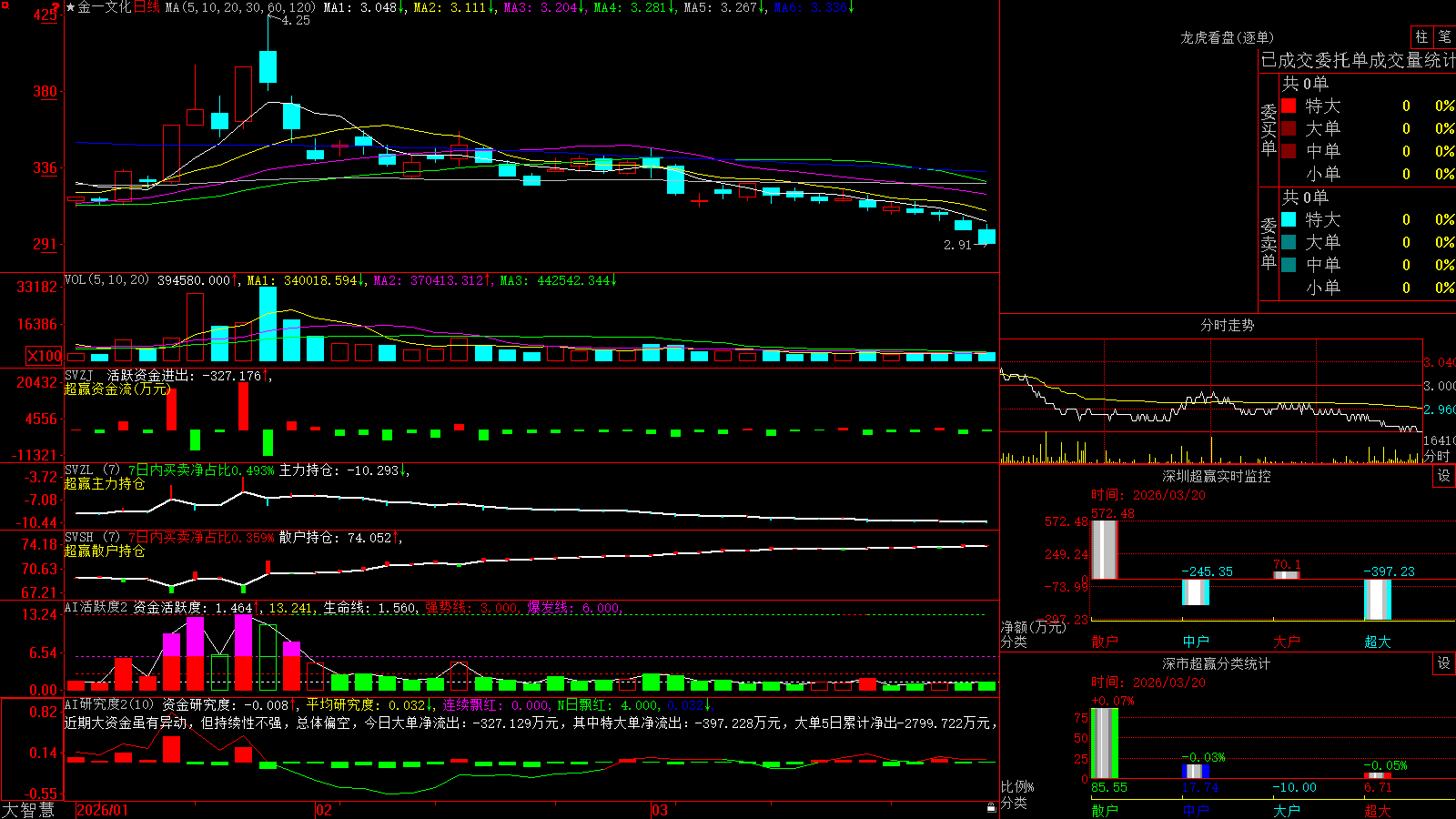Click the 资金活跃度: 1.464 value
Viewport: 1456px width, 819px height.
(197, 607)
